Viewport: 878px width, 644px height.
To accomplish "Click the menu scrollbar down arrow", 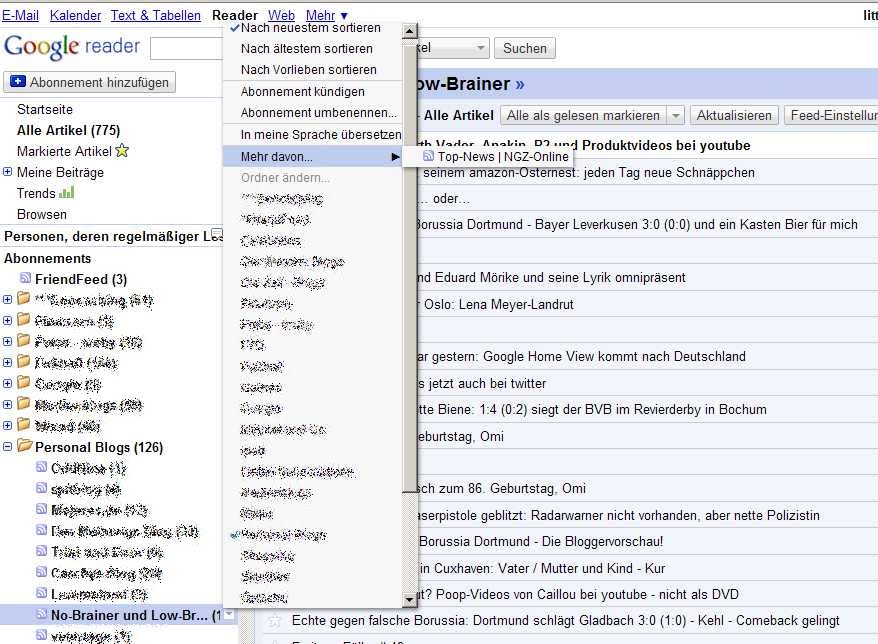I will point(409,599).
